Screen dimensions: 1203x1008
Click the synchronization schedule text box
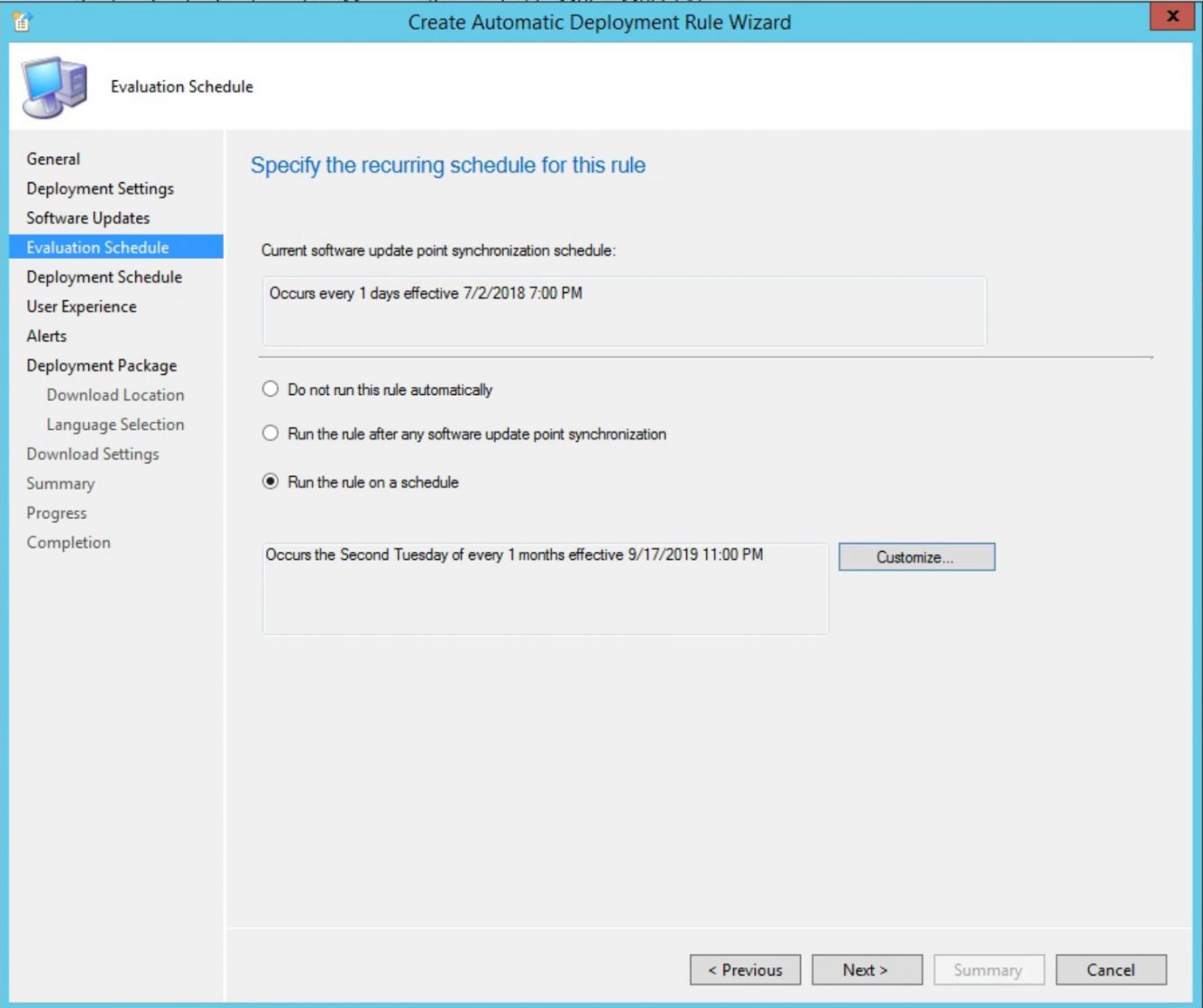coord(624,310)
